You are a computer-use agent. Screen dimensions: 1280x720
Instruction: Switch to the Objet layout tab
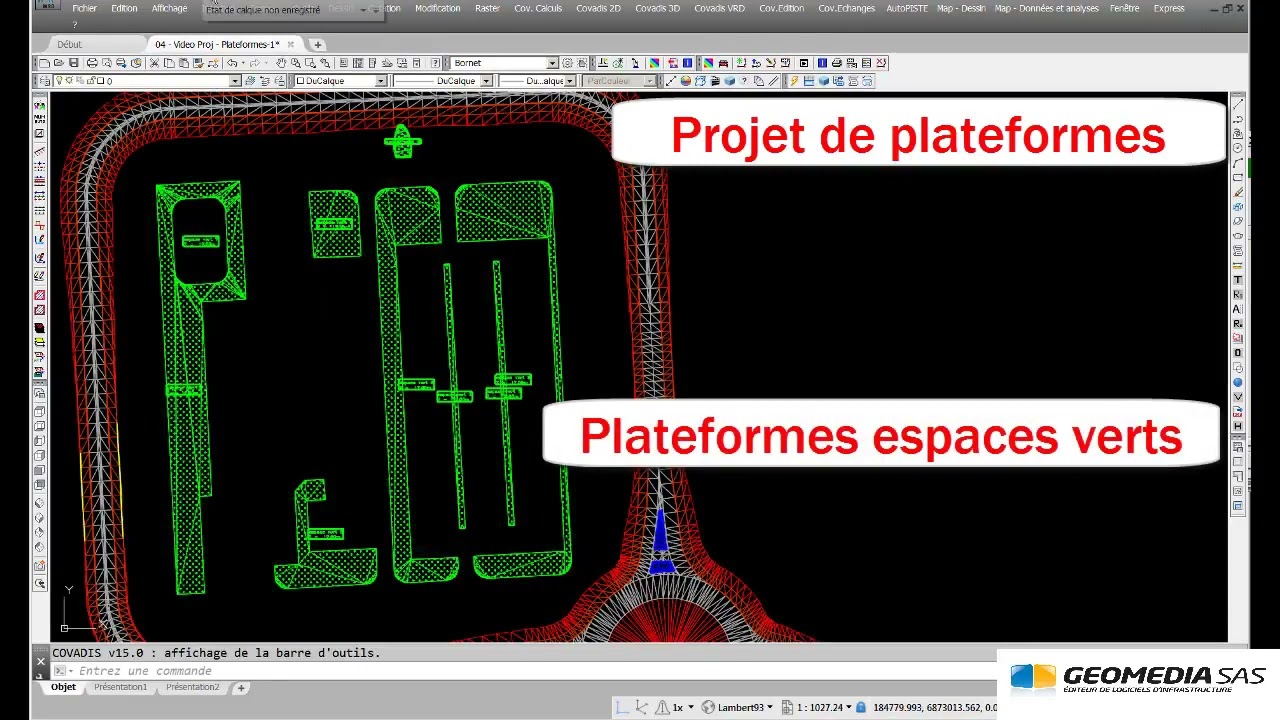pos(63,687)
